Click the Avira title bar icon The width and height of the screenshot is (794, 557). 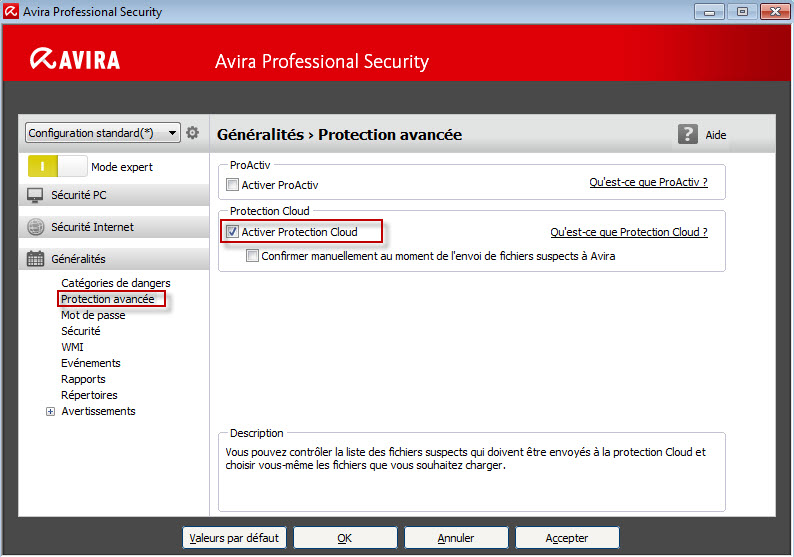click(11, 11)
